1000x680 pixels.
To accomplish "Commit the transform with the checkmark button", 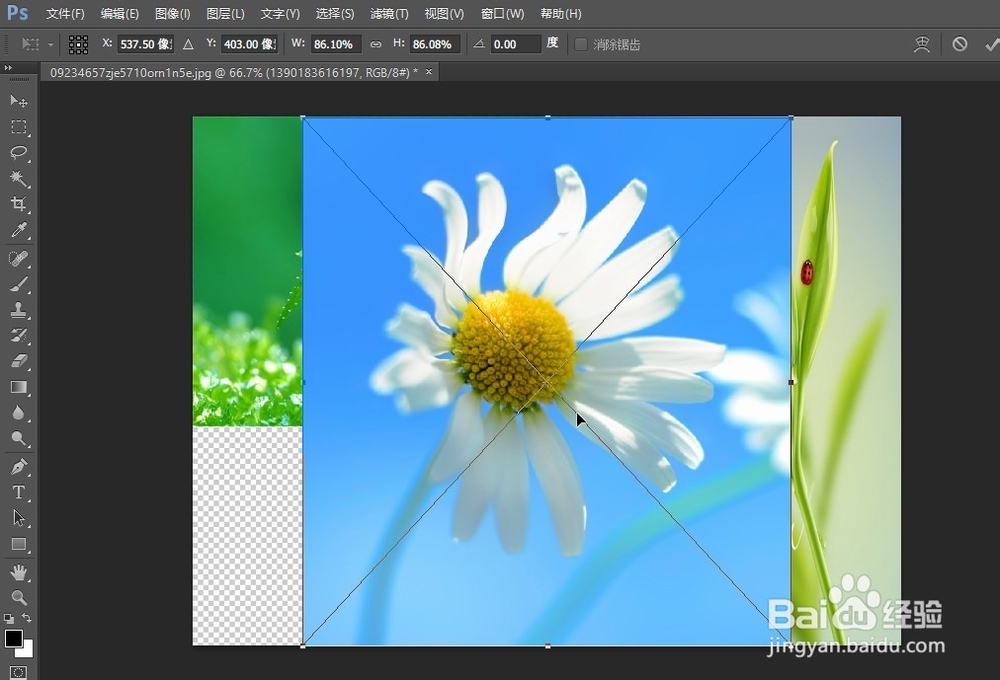I will coord(992,44).
